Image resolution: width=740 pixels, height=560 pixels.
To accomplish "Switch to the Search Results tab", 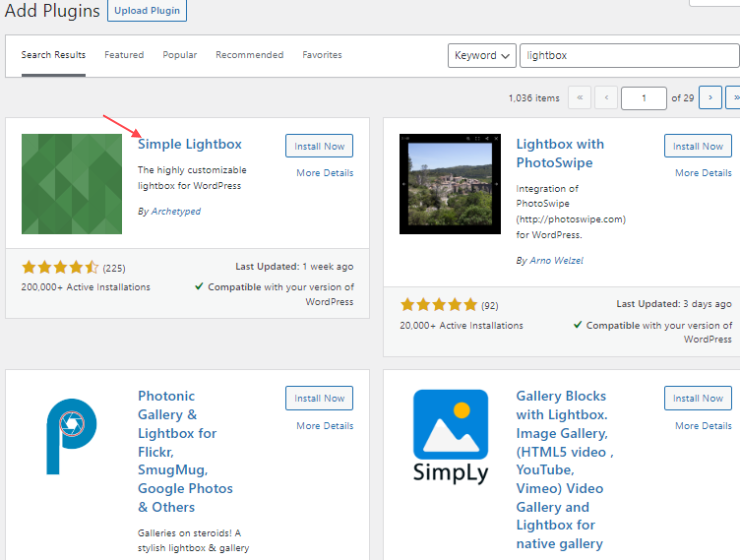I will (53, 55).
